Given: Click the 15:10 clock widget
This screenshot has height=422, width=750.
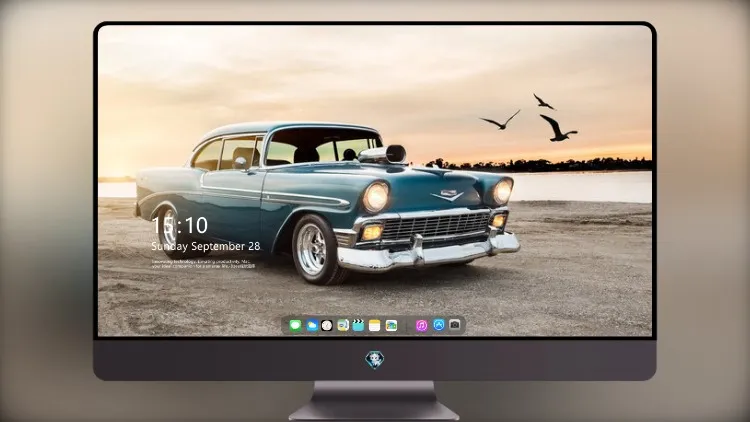Looking at the screenshot, I should point(180,225).
